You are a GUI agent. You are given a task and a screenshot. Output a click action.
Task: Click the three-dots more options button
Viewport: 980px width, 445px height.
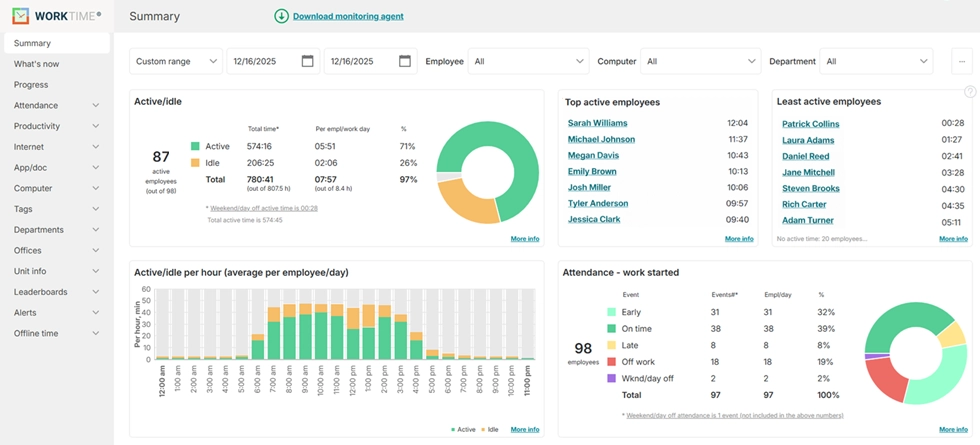coord(962,61)
